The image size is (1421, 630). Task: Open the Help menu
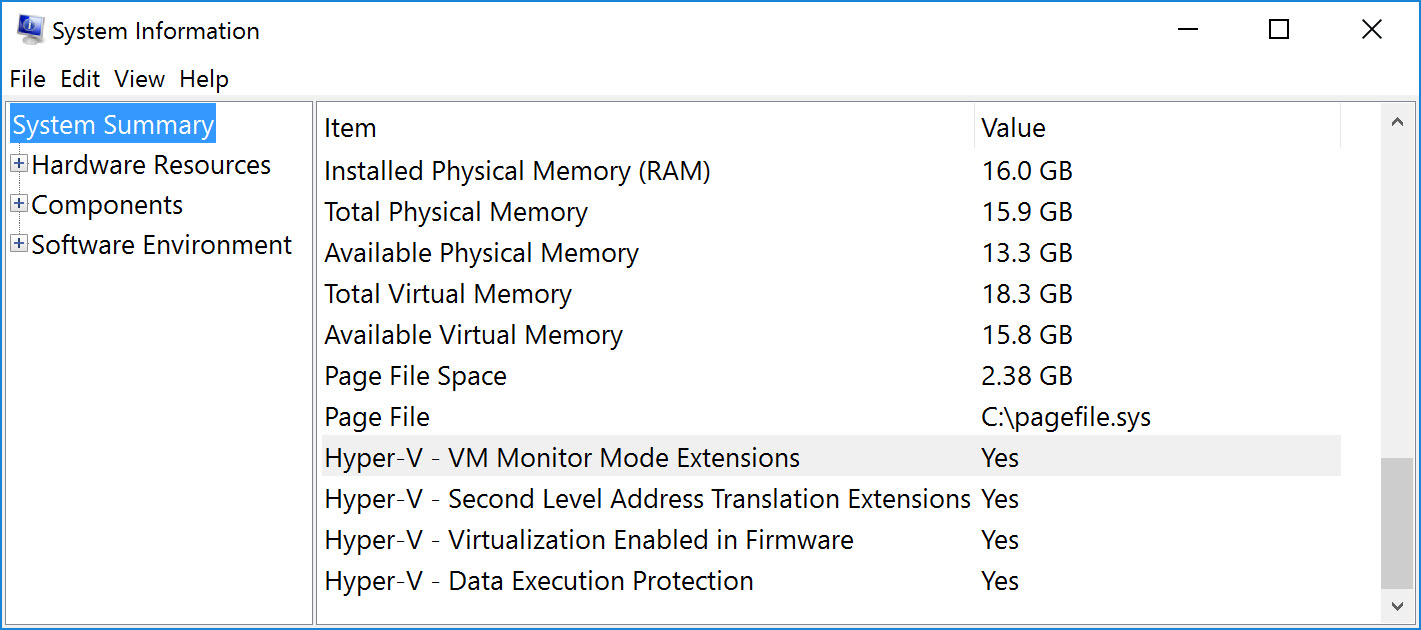204,79
